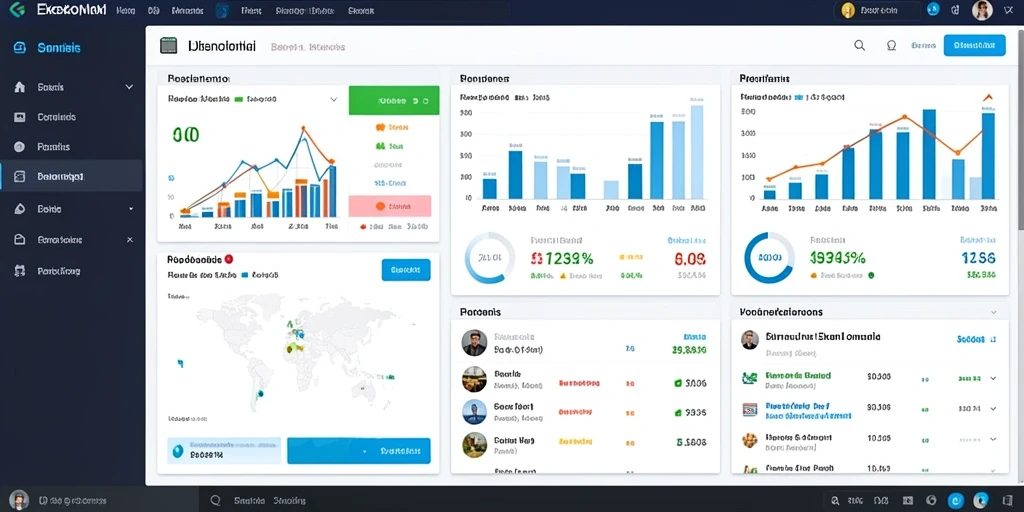Collapse the orange up chevron in right chart card
1024x512 pixels.
click(987, 97)
